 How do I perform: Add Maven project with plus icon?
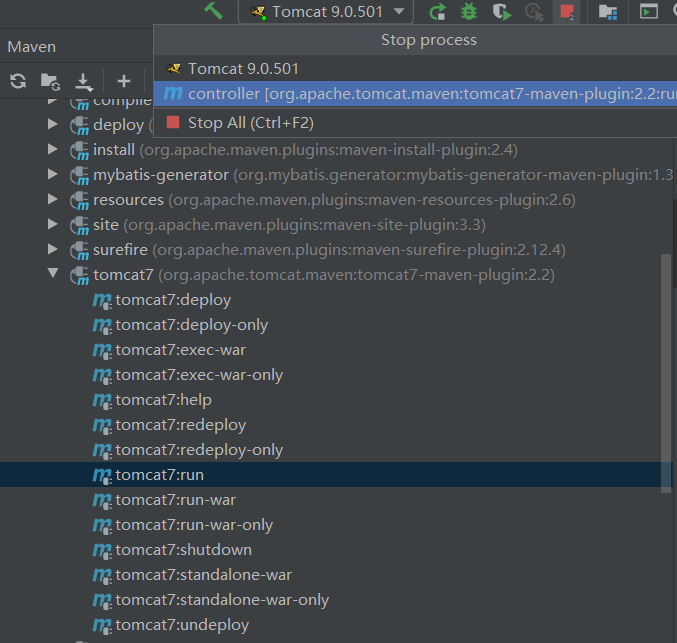point(124,81)
